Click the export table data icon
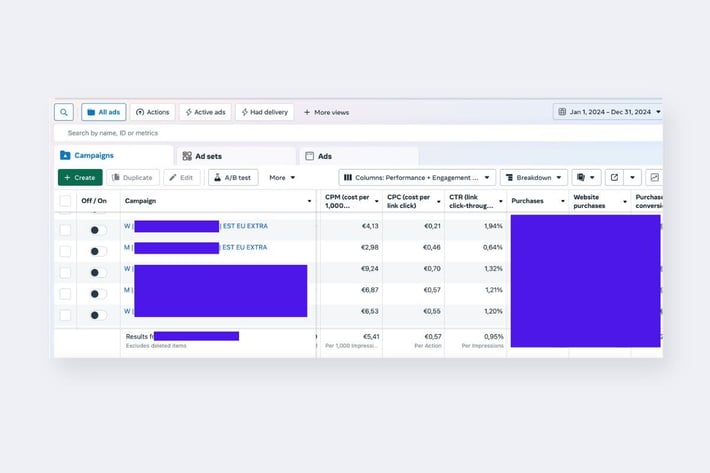This screenshot has width=710, height=473. 614,177
